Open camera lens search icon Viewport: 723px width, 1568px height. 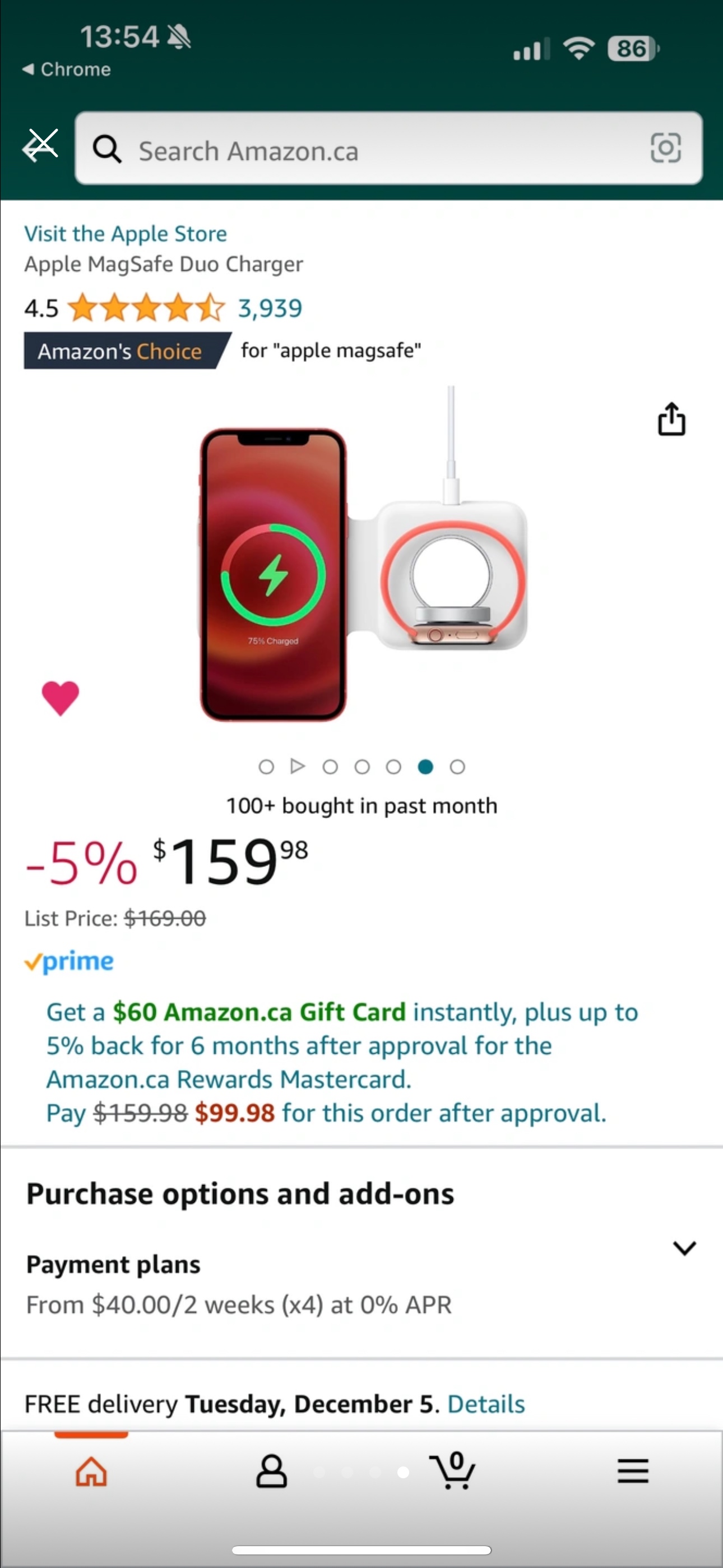pos(665,148)
